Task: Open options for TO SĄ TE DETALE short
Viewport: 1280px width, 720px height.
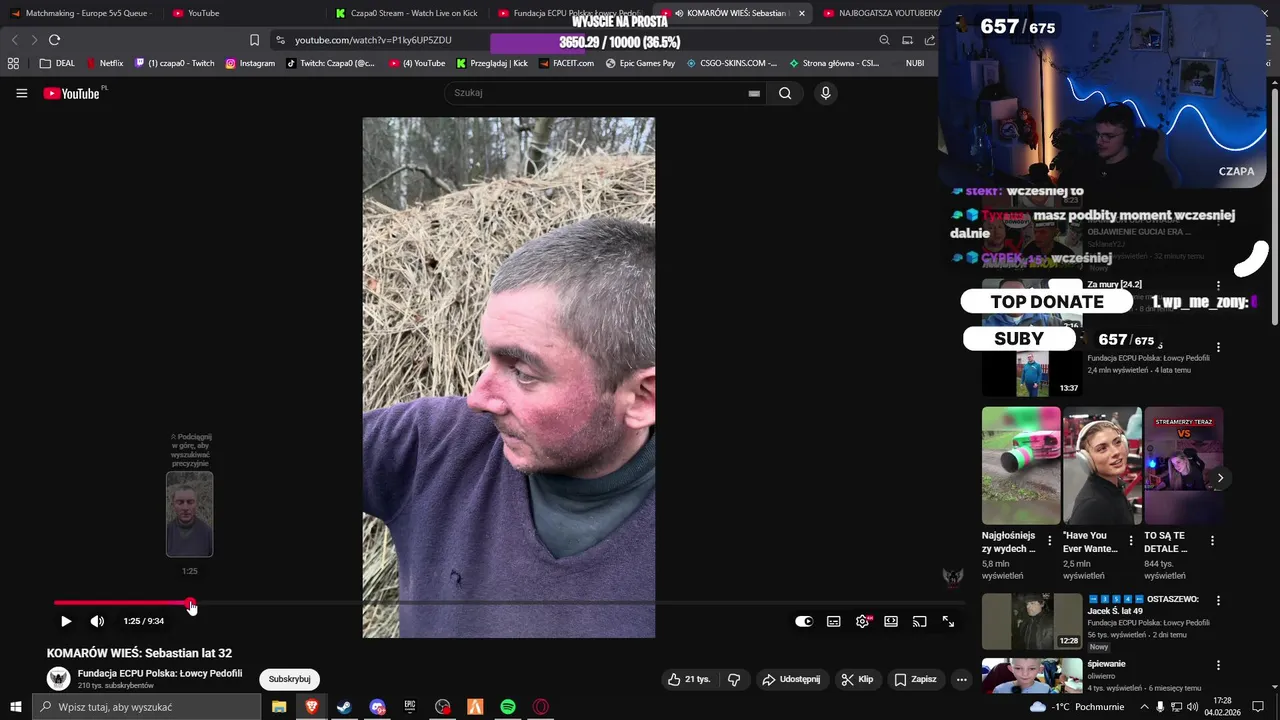Action: pyautogui.click(x=1212, y=540)
